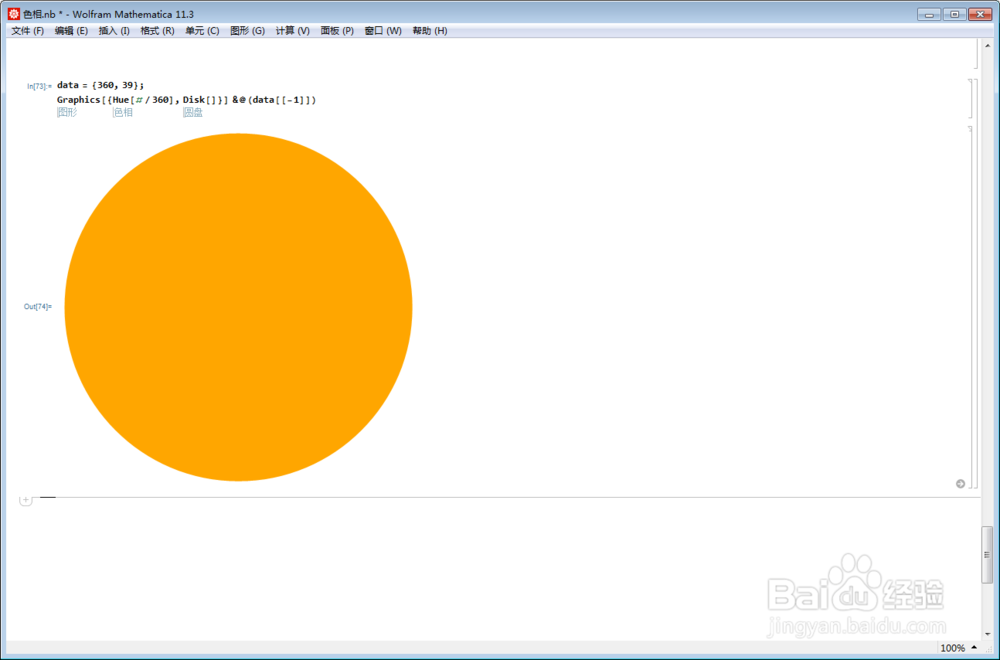Open the 面板 (P) menu
The height and width of the screenshot is (660, 1000).
point(337,31)
